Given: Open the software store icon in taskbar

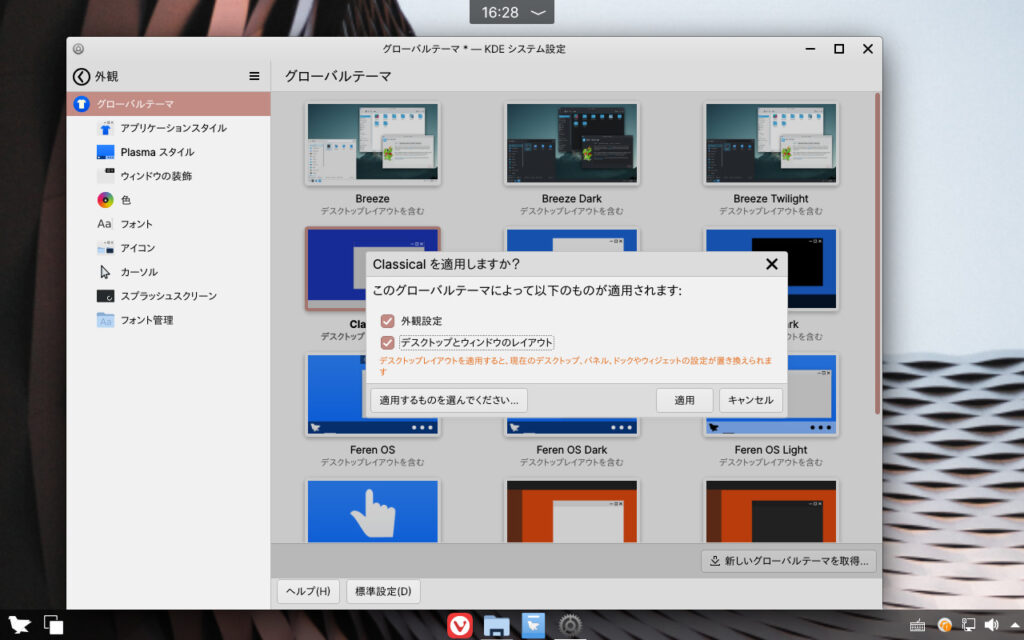Looking at the screenshot, I should pyautogui.click(x=533, y=625).
